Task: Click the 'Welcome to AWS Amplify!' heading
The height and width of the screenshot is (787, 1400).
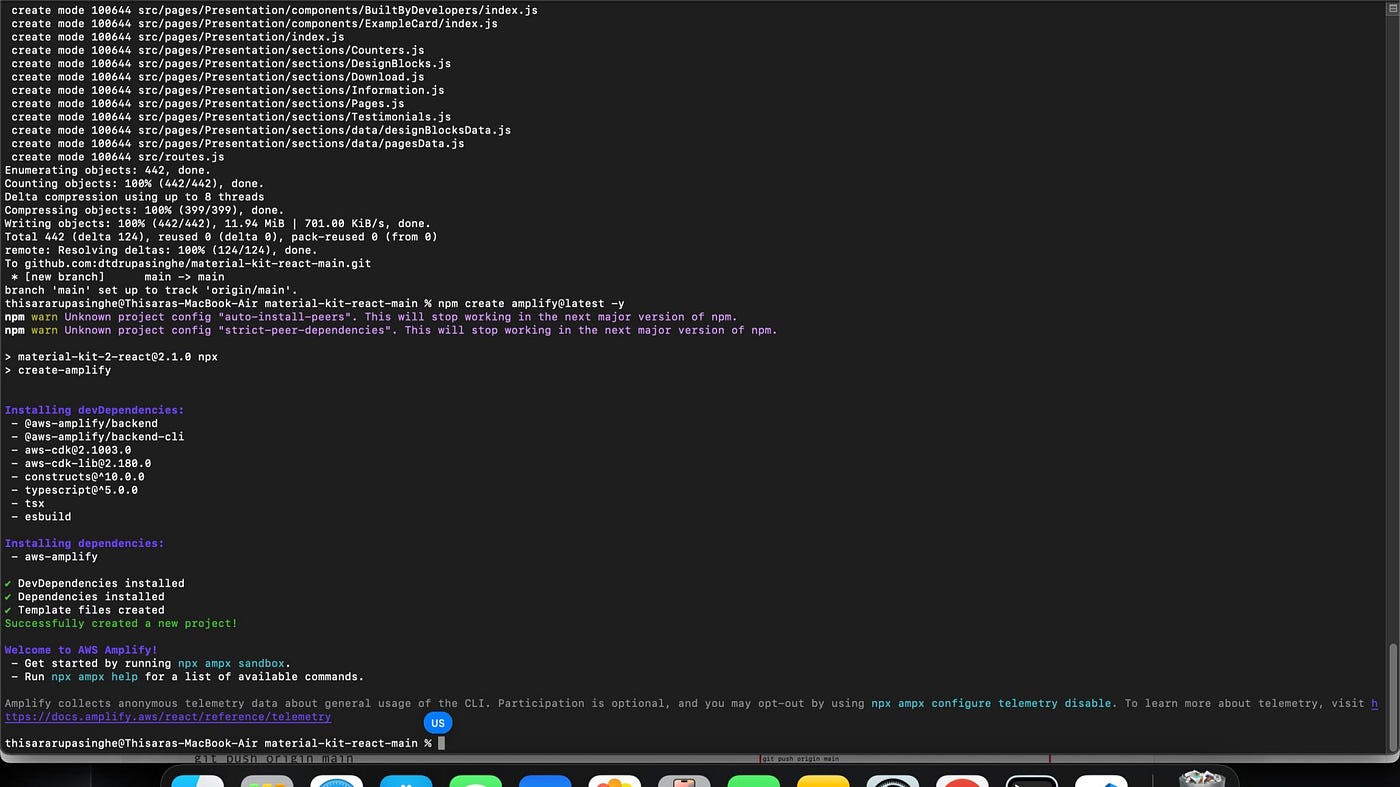Action: pos(81,650)
